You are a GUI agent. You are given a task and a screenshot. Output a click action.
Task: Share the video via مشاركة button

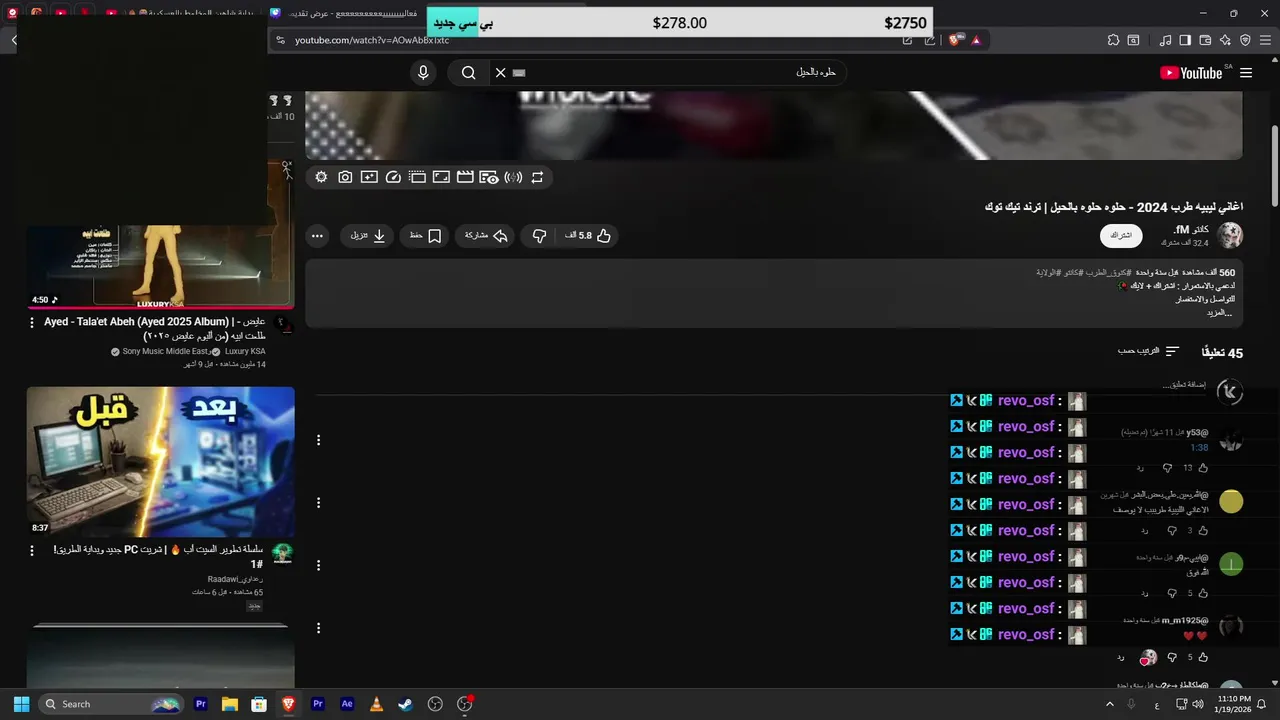486,236
